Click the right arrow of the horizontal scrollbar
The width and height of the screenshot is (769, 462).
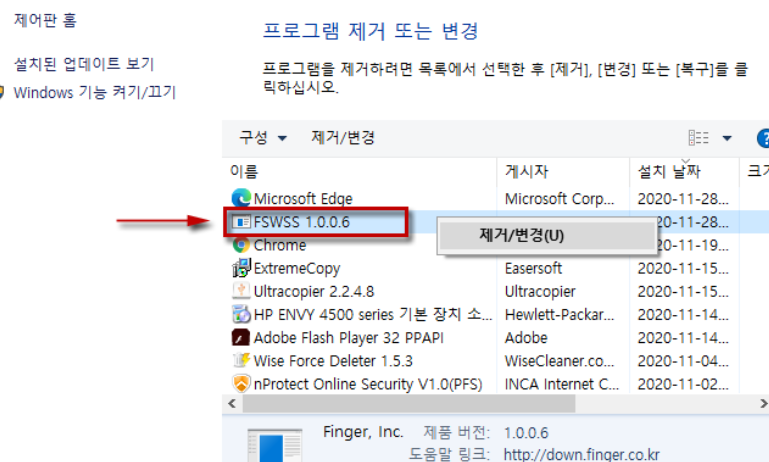(763, 404)
